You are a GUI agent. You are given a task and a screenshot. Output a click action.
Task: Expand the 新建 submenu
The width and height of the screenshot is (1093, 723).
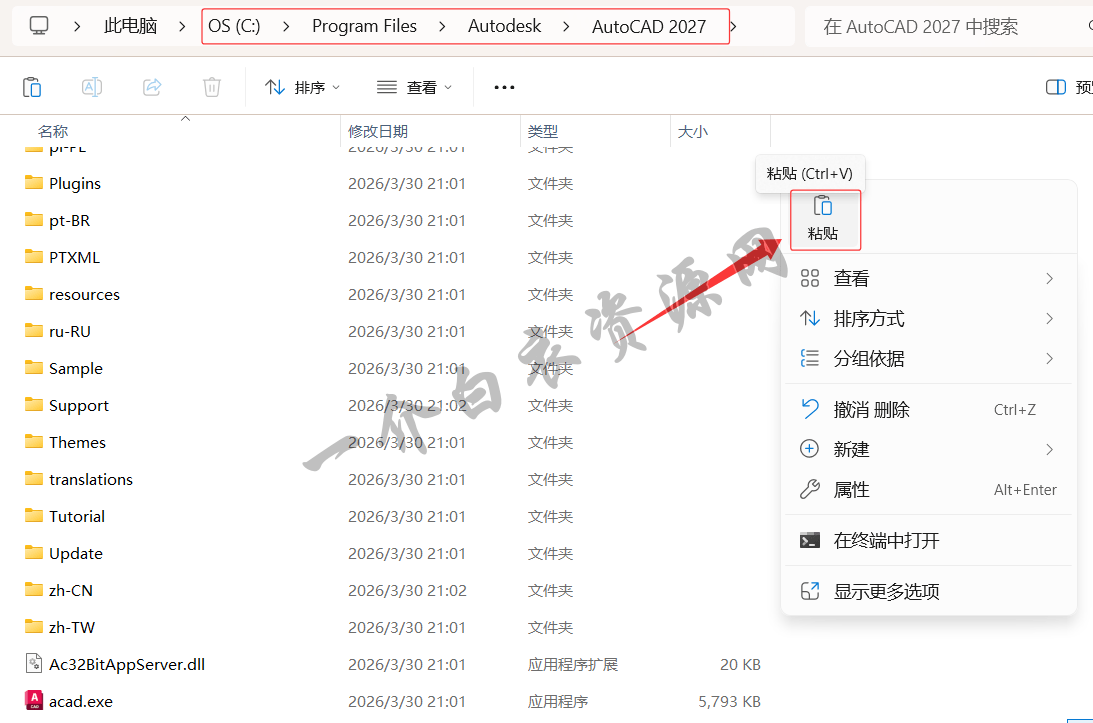pos(1049,450)
